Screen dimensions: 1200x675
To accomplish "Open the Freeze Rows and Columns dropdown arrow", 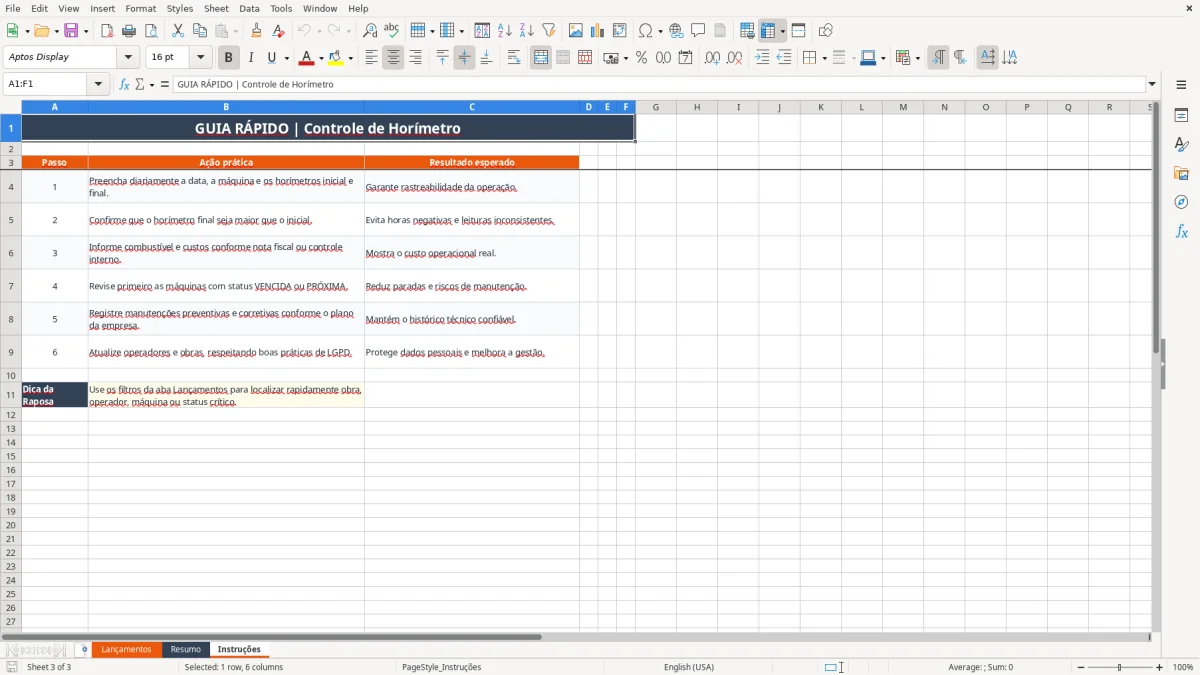I will 783,31.
